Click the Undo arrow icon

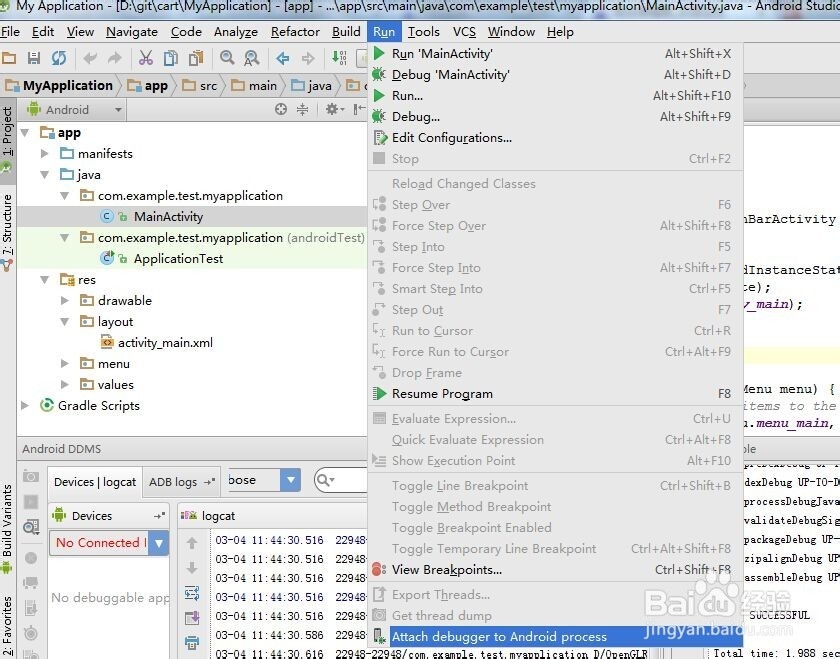click(90, 58)
